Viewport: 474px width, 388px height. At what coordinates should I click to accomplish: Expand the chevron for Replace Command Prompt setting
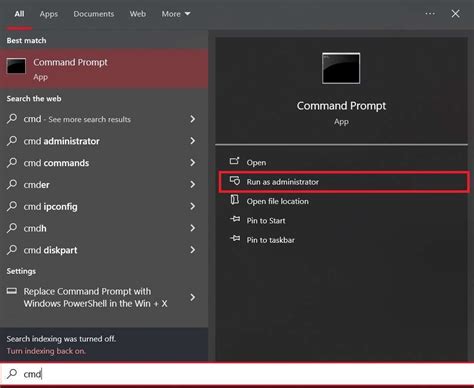(x=193, y=297)
